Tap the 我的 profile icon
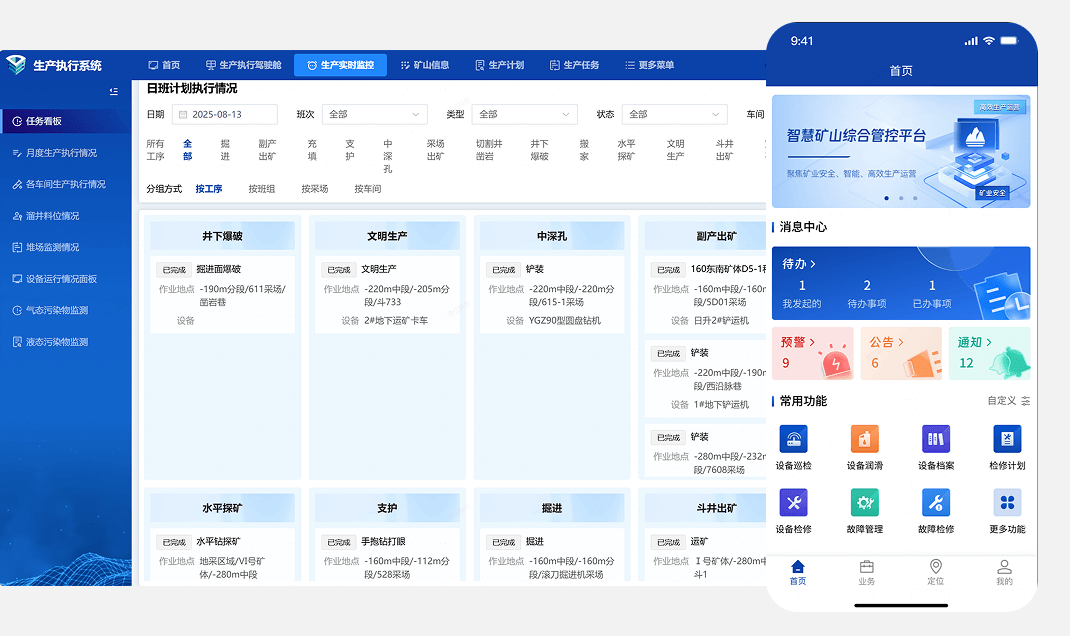 pos(1004,566)
